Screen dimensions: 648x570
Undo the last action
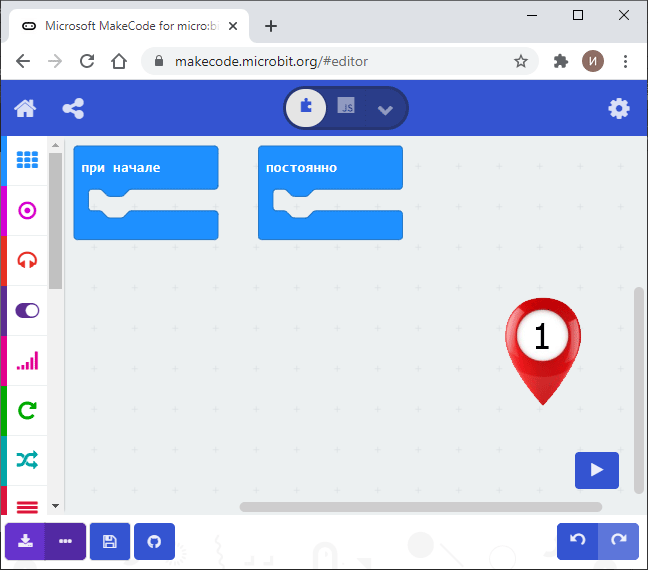tap(577, 541)
